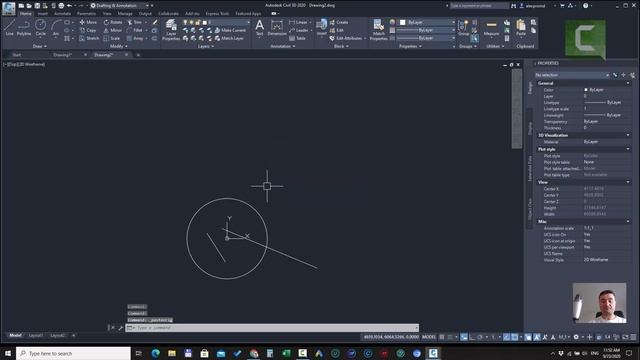
Task: Select the Dimension tool
Action: click(x=277, y=28)
